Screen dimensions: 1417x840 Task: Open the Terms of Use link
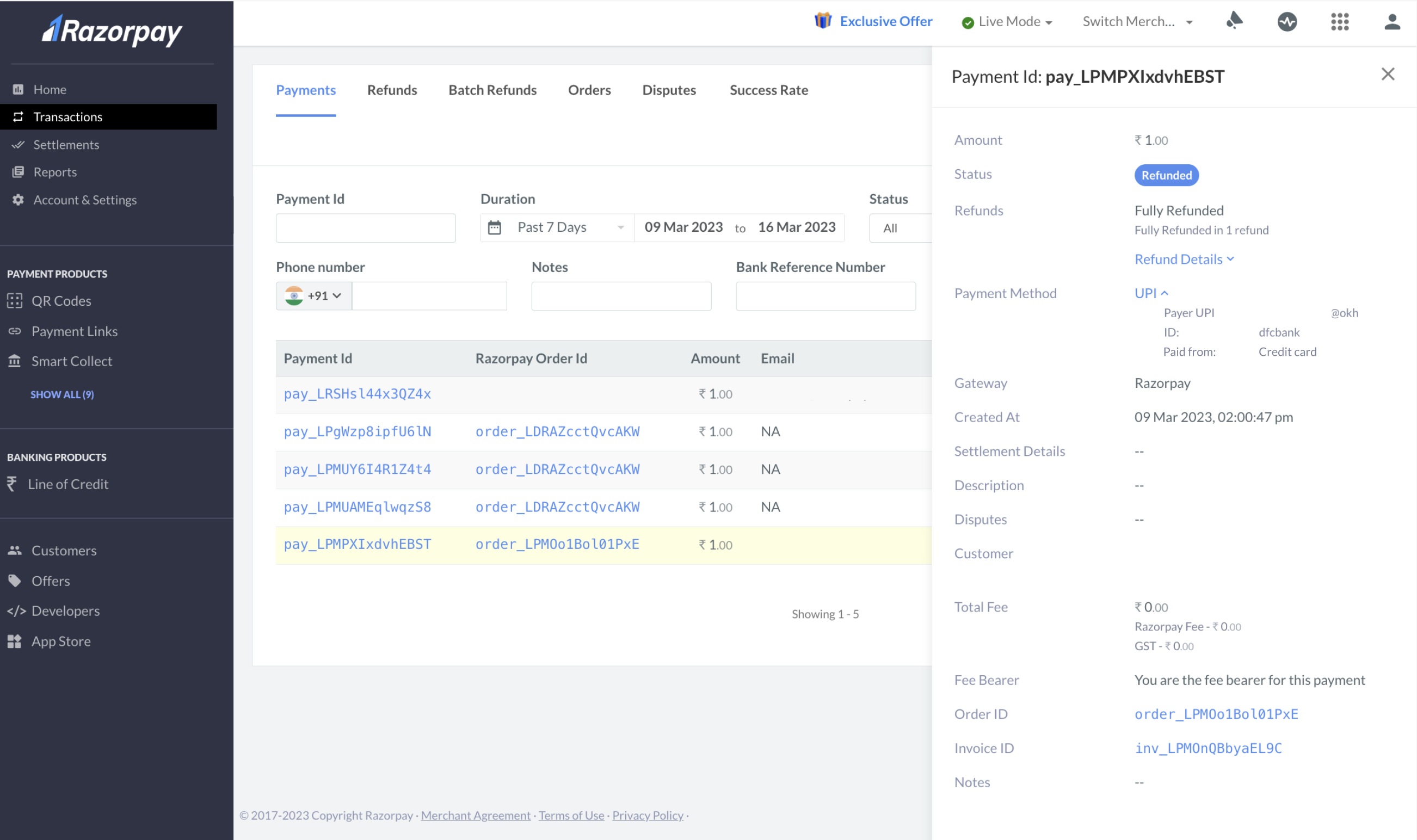(571, 816)
